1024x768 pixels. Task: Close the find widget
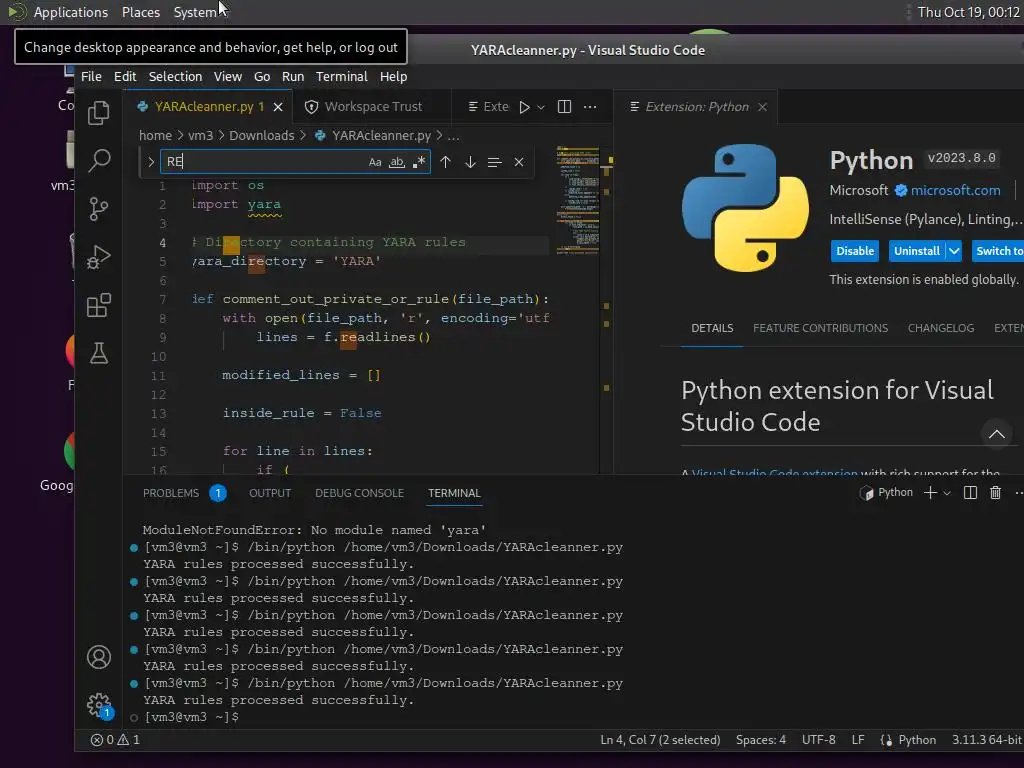coord(519,162)
